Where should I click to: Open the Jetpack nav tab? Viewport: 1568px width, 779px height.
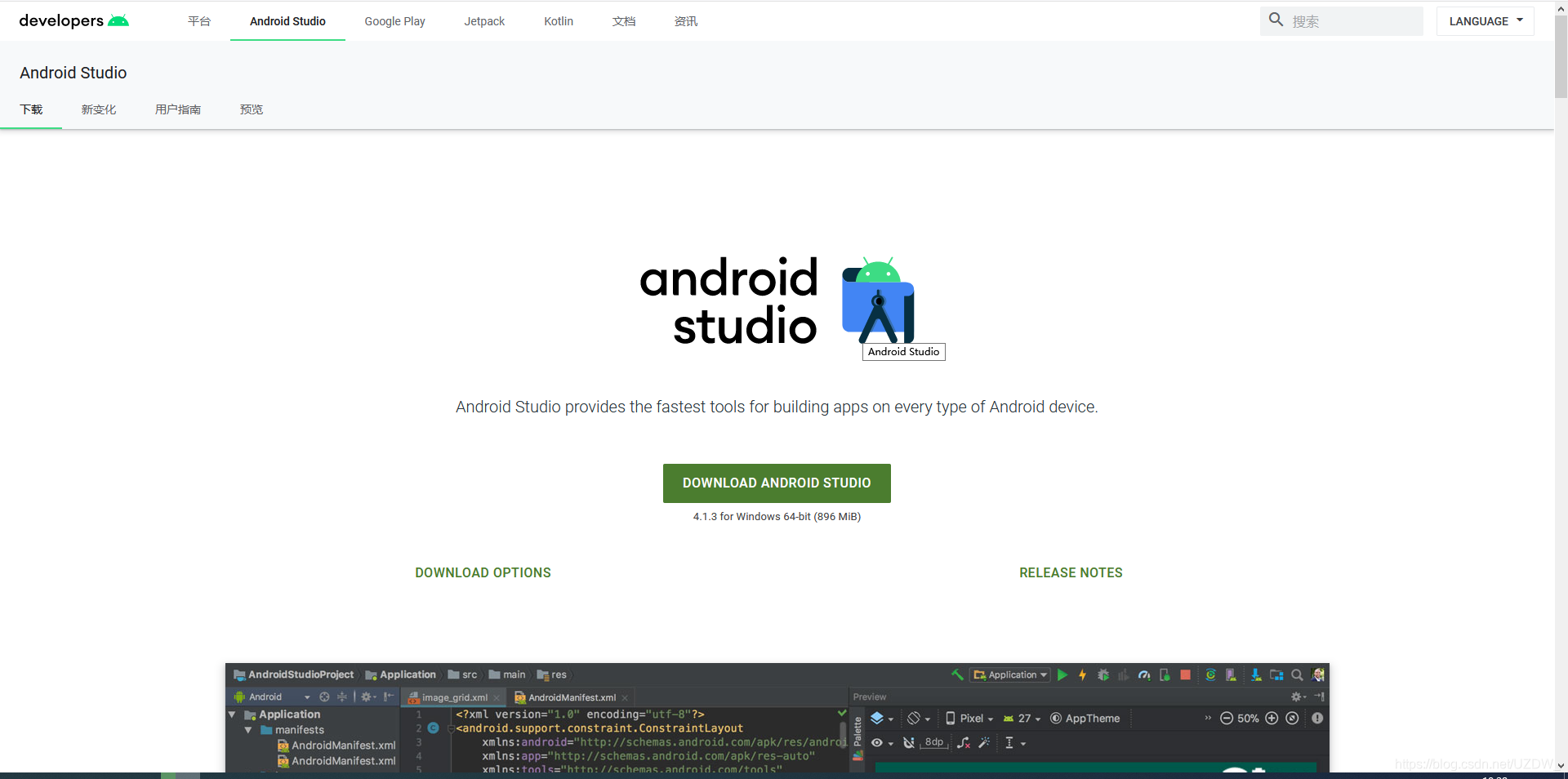click(484, 21)
